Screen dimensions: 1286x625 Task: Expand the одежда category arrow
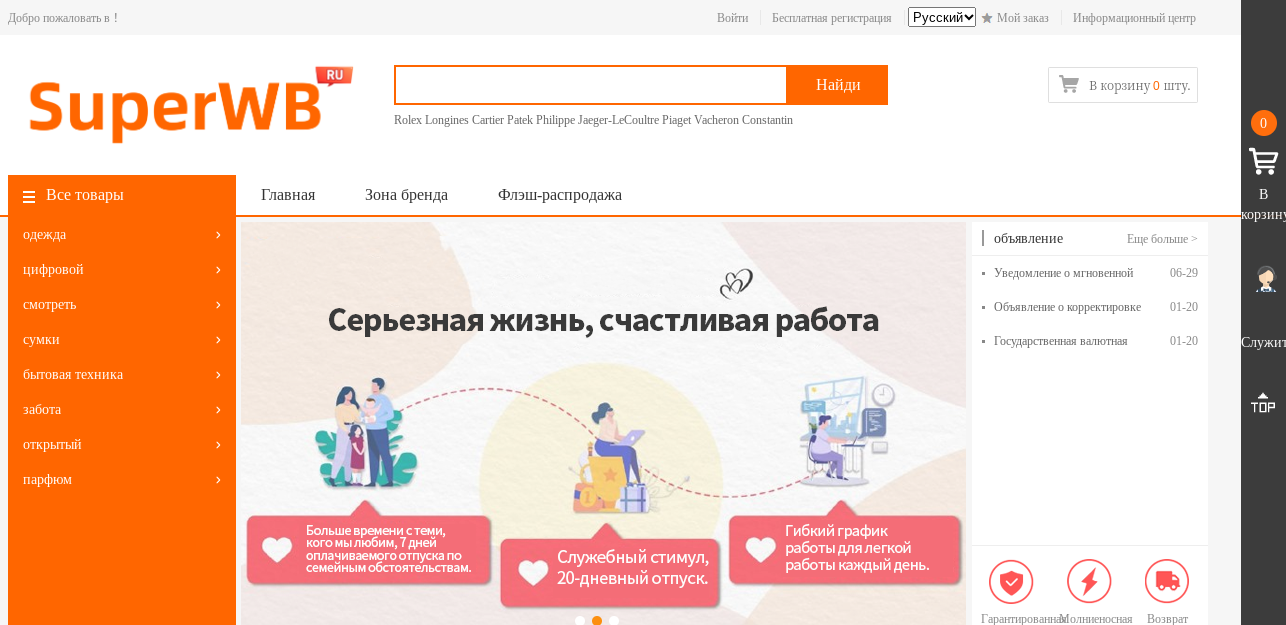click(x=218, y=234)
